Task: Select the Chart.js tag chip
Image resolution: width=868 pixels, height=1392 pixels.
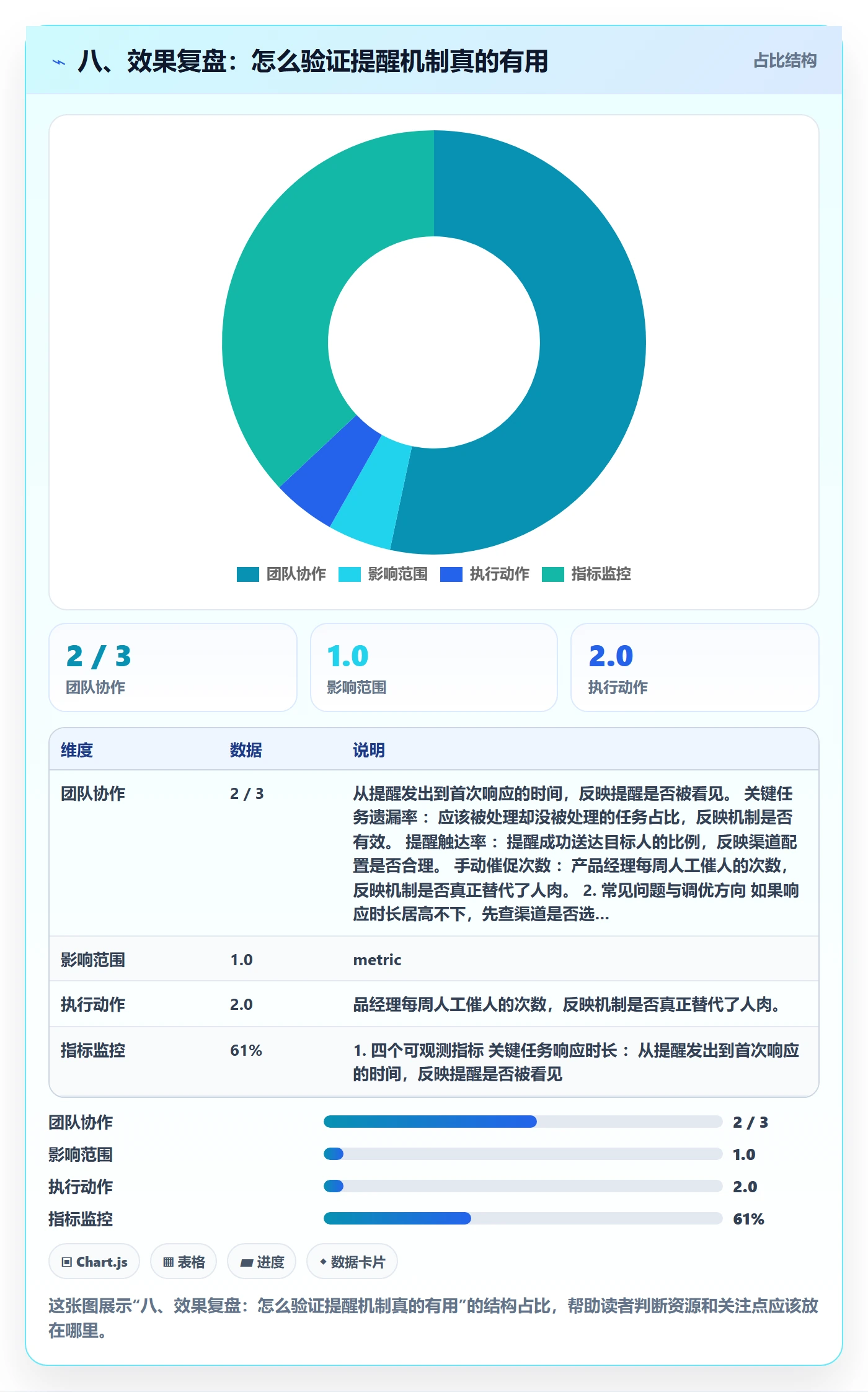Action: point(94,1262)
